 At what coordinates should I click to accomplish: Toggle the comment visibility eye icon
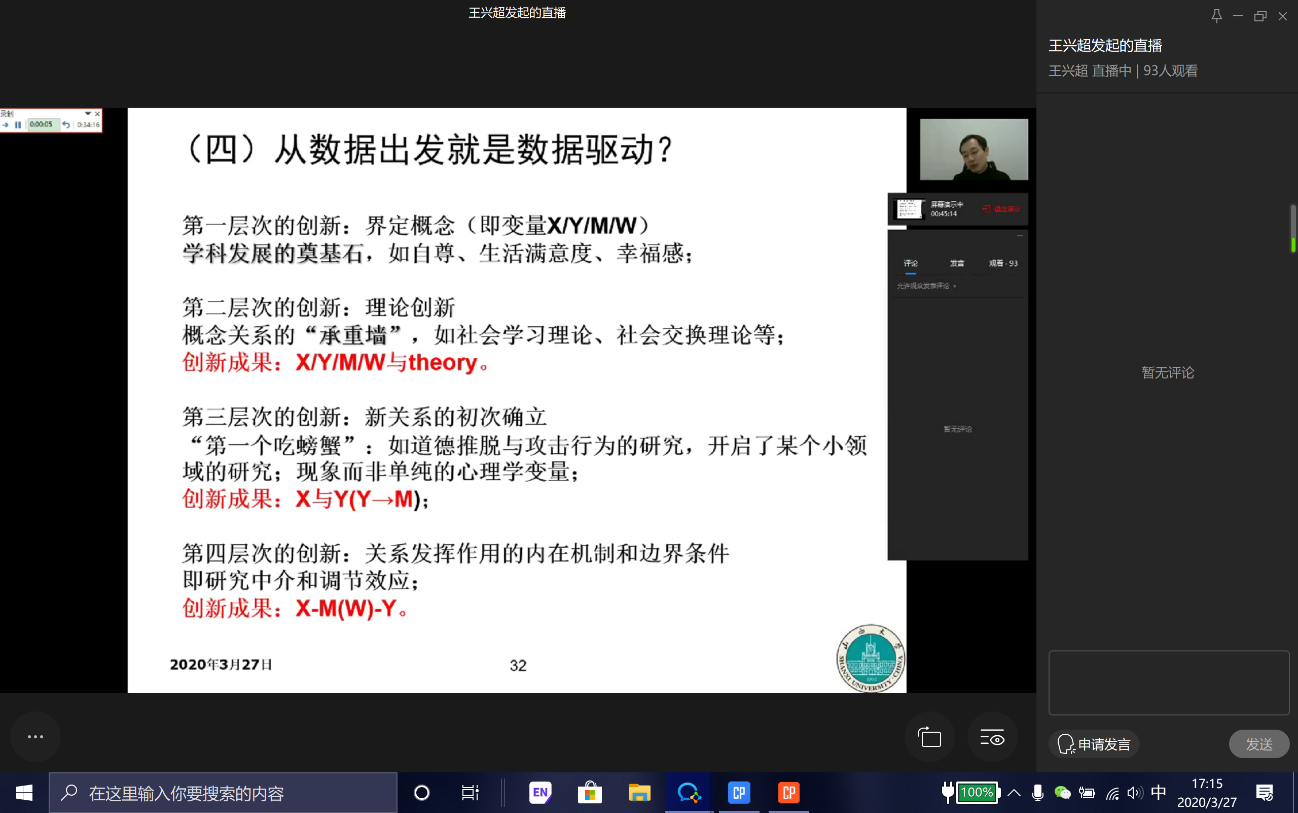click(x=992, y=738)
